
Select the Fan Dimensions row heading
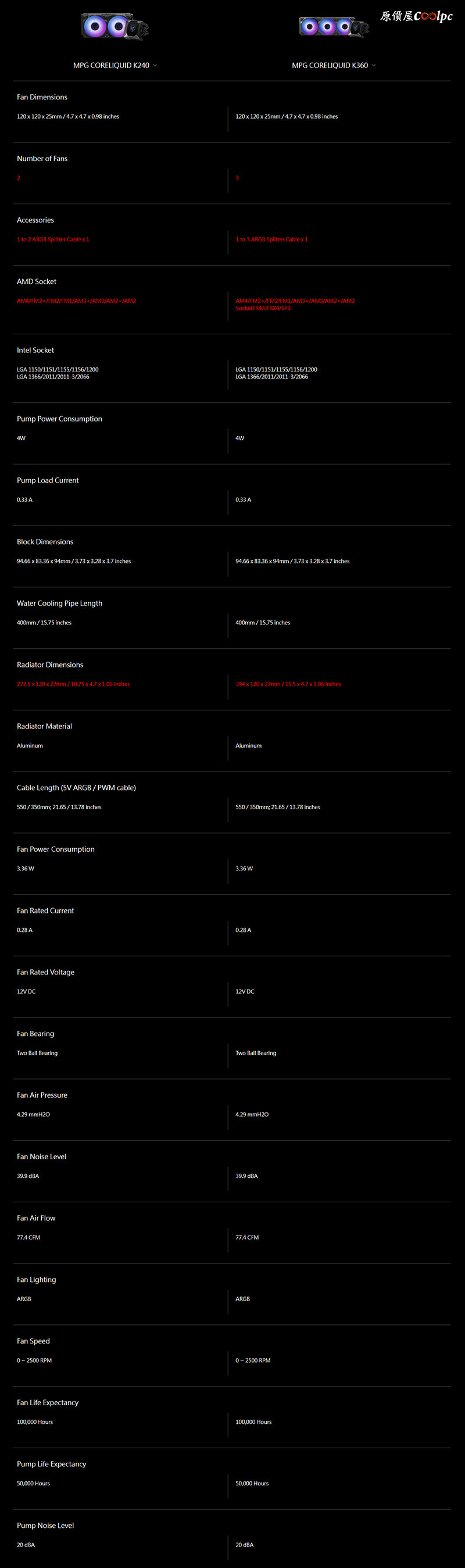(x=42, y=97)
